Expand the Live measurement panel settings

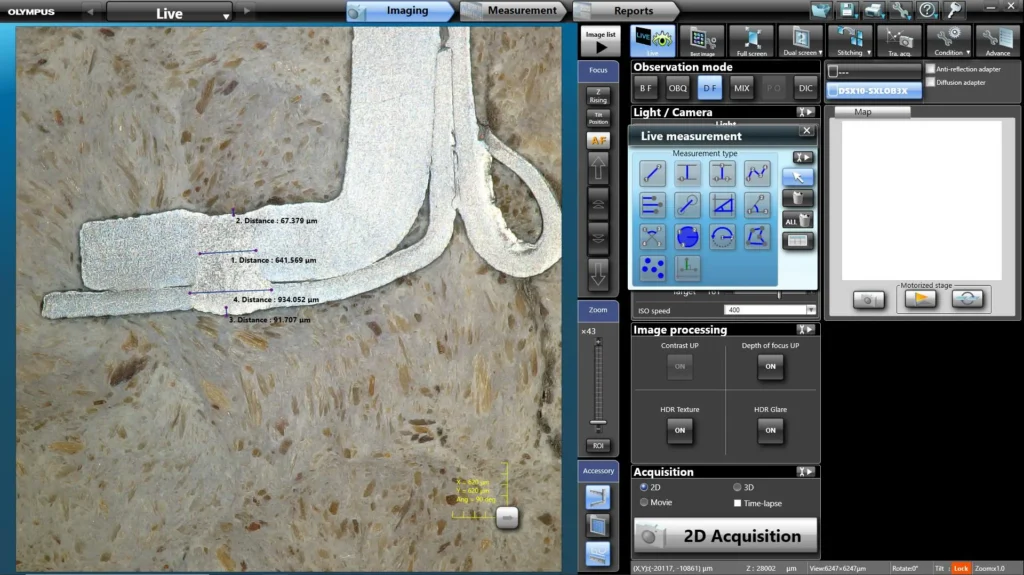[x=803, y=157]
